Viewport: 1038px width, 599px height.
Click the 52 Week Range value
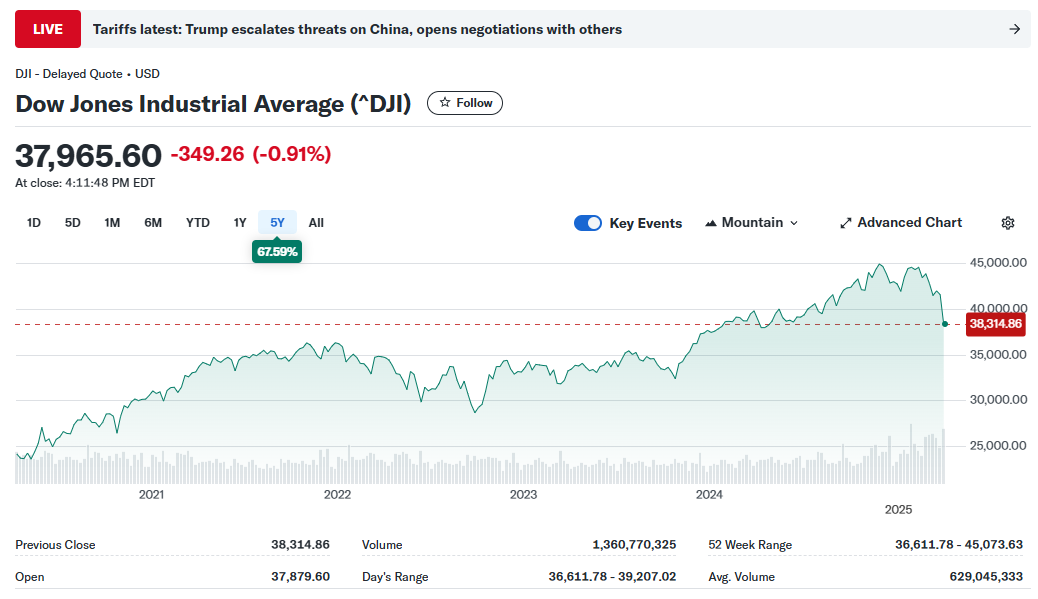point(959,545)
